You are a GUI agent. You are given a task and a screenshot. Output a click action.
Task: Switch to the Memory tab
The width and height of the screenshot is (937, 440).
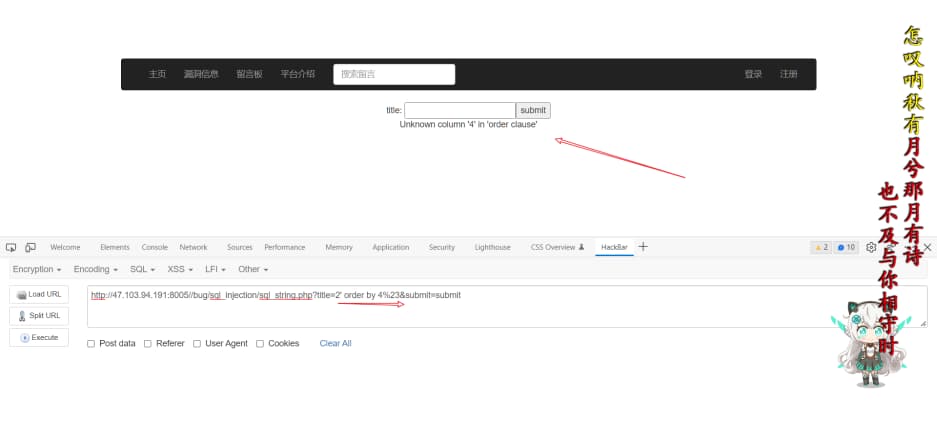click(339, 248)
